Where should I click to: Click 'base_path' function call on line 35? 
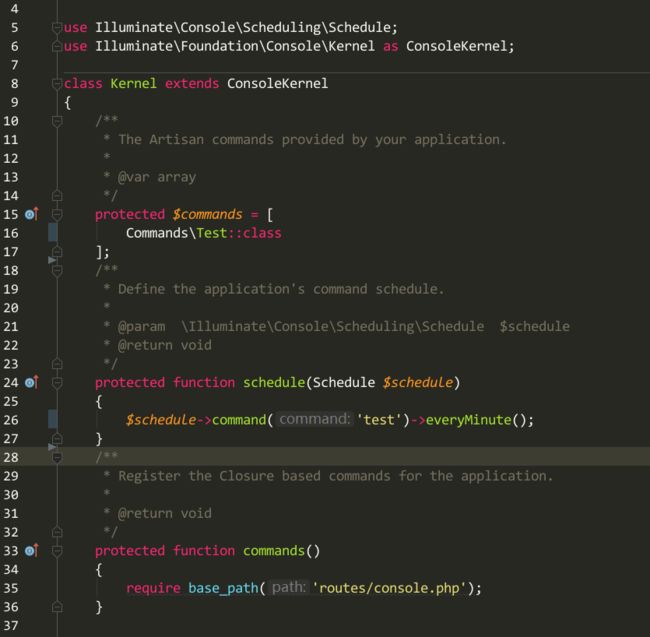(223, 588)
